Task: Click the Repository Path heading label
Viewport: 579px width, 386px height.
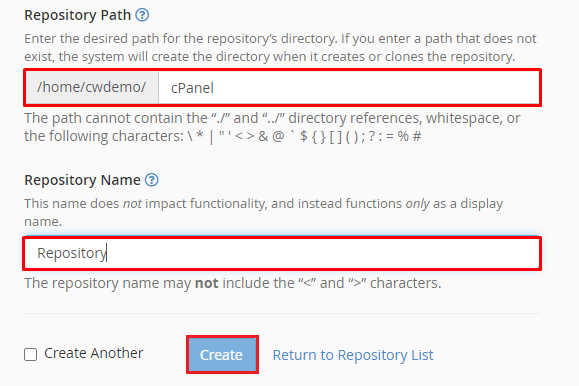Action: (78, 15)
